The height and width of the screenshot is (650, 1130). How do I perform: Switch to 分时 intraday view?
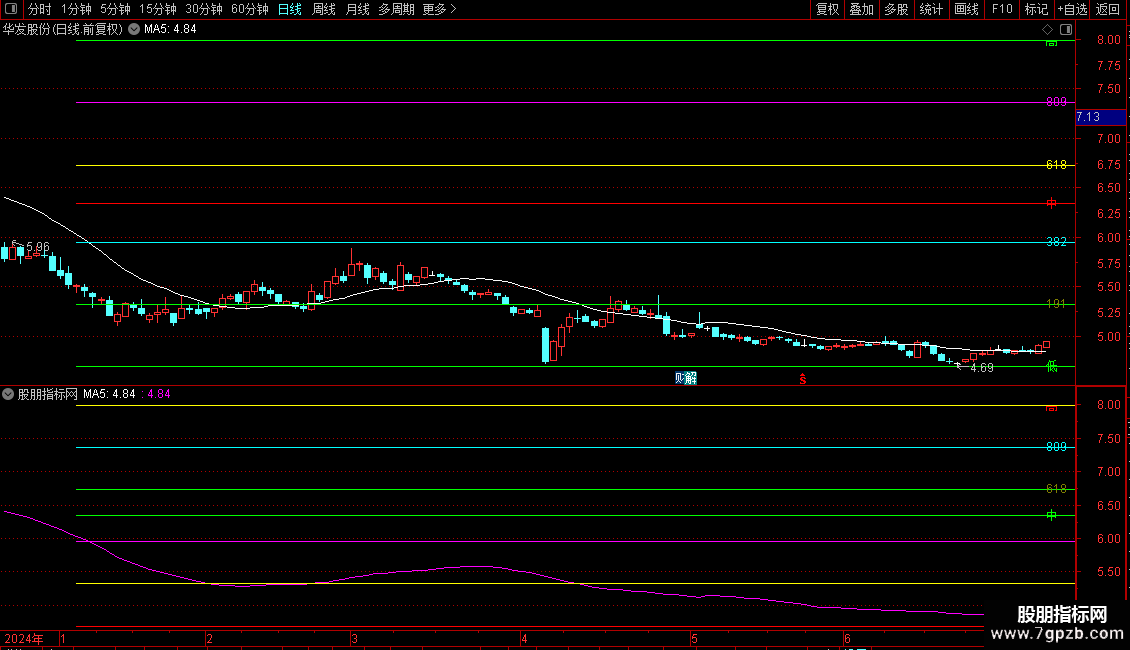(40, 9)
